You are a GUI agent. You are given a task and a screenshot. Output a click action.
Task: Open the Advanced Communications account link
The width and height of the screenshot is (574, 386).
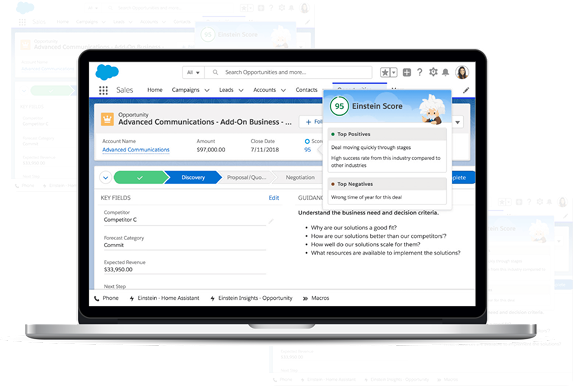(x=136, y=150)
